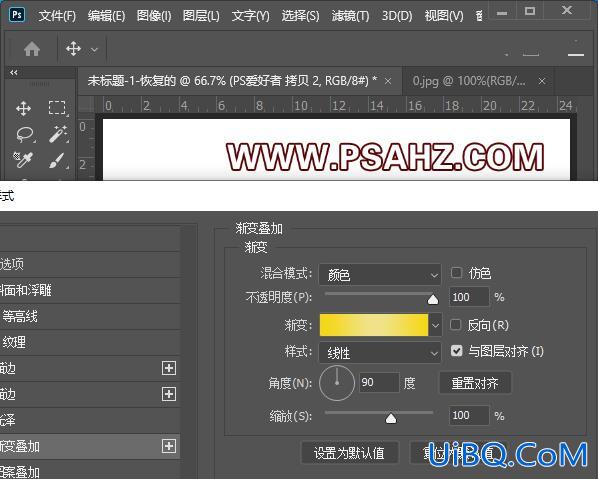Click the 缩放 value field 100
This screenshot has width=598, height=479.
[469, 415]
